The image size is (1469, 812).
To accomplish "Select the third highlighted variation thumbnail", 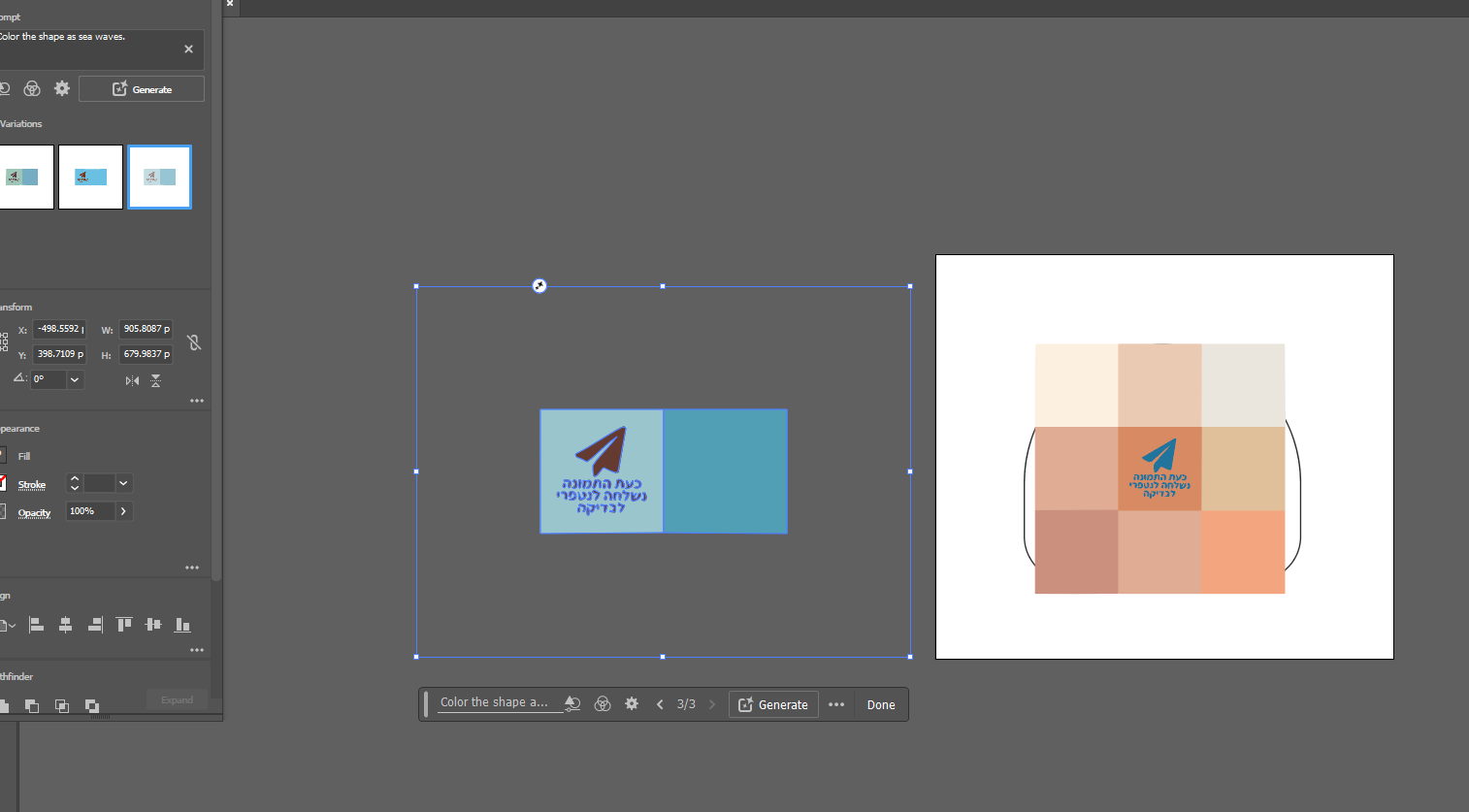I will [160, 177].
